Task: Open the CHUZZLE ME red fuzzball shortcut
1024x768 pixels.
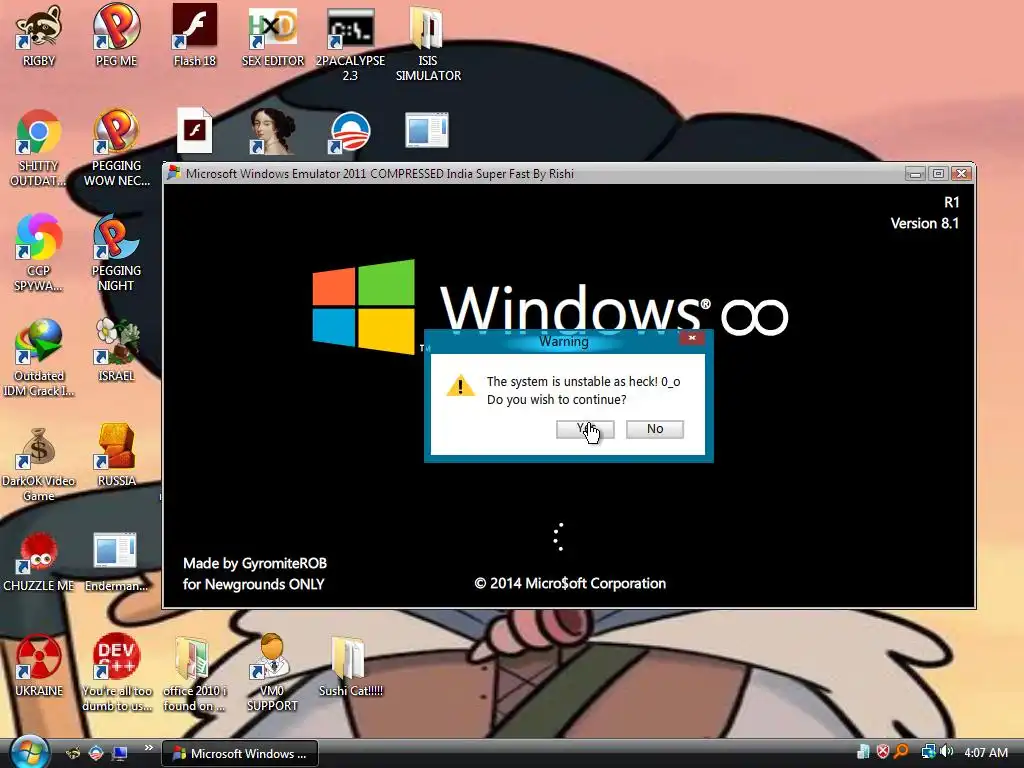Action: tap(39, 562)
